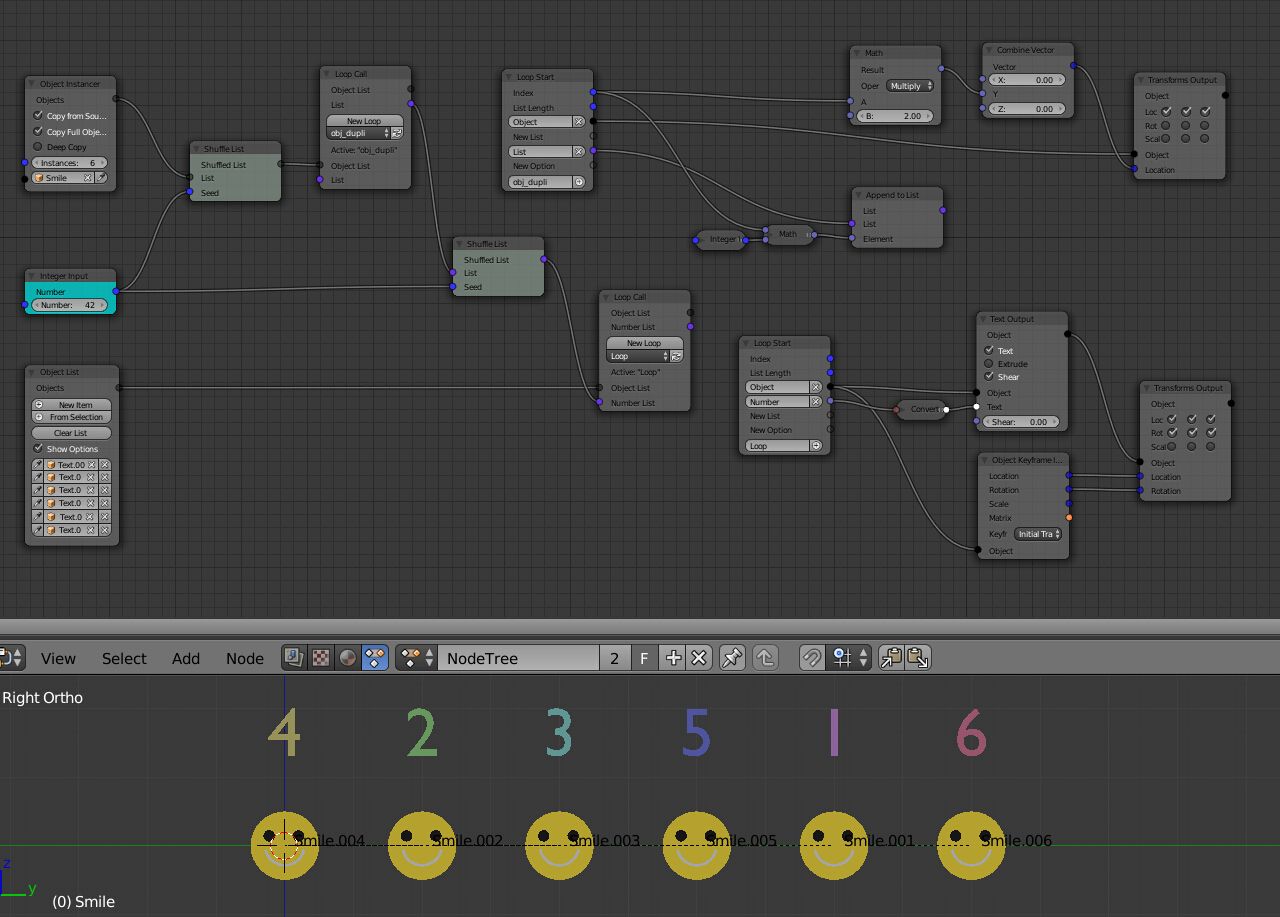Image resolution: width=1280 pixels, height=917 pixels.
Task: Click the paste nodes from clipboard icon
Action: tap(918, 658)
